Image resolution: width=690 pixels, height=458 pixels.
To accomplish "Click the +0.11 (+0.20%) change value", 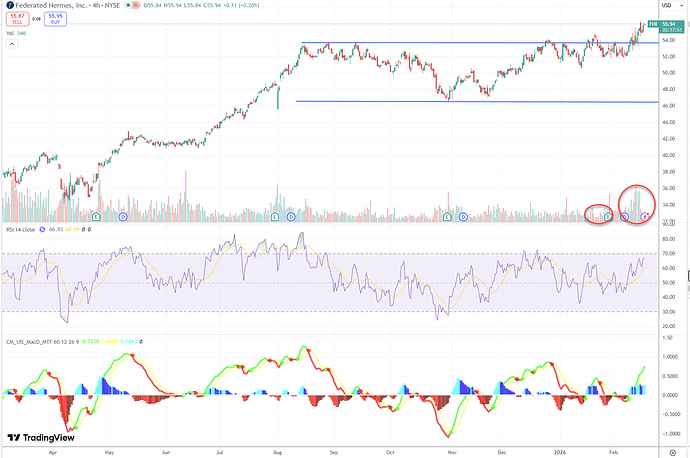I will coord(241,5).
